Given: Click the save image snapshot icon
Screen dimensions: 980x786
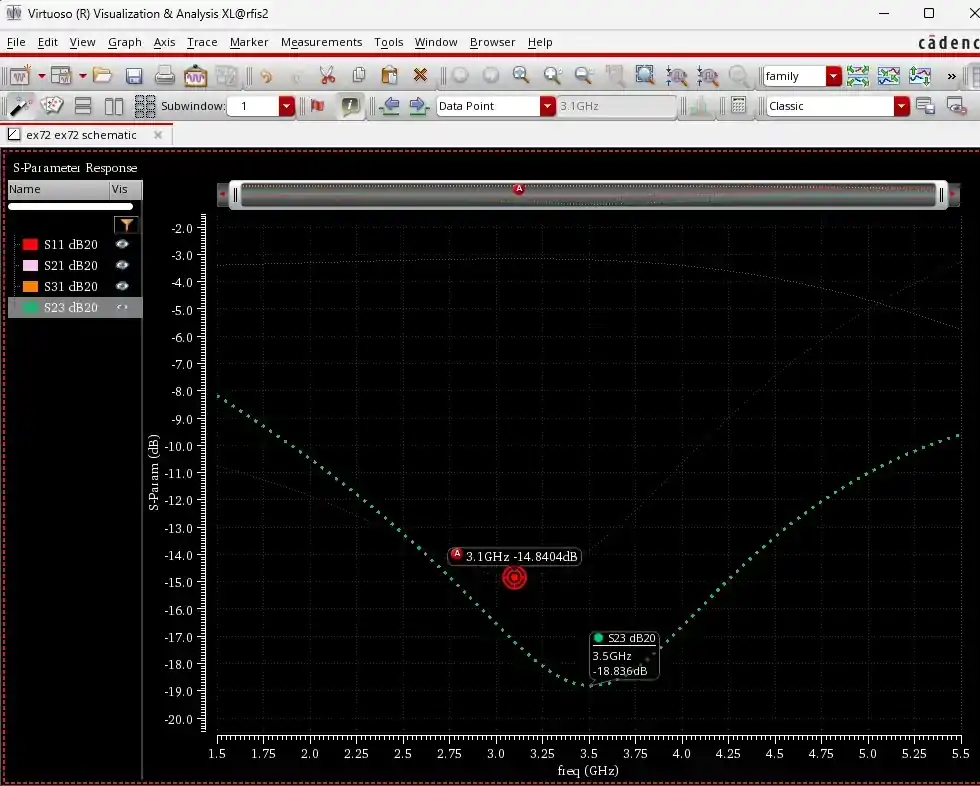Looking at the screenshot, I should coord(195,76).
